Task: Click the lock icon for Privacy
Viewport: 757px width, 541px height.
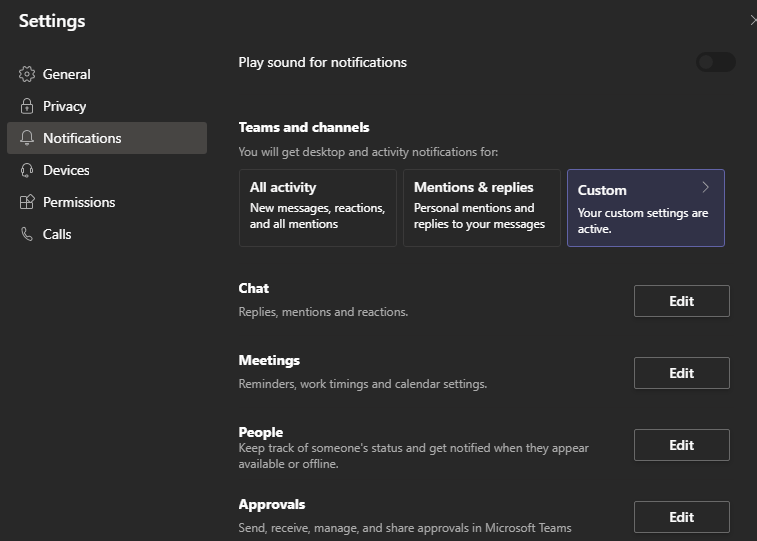Action: 27,106
